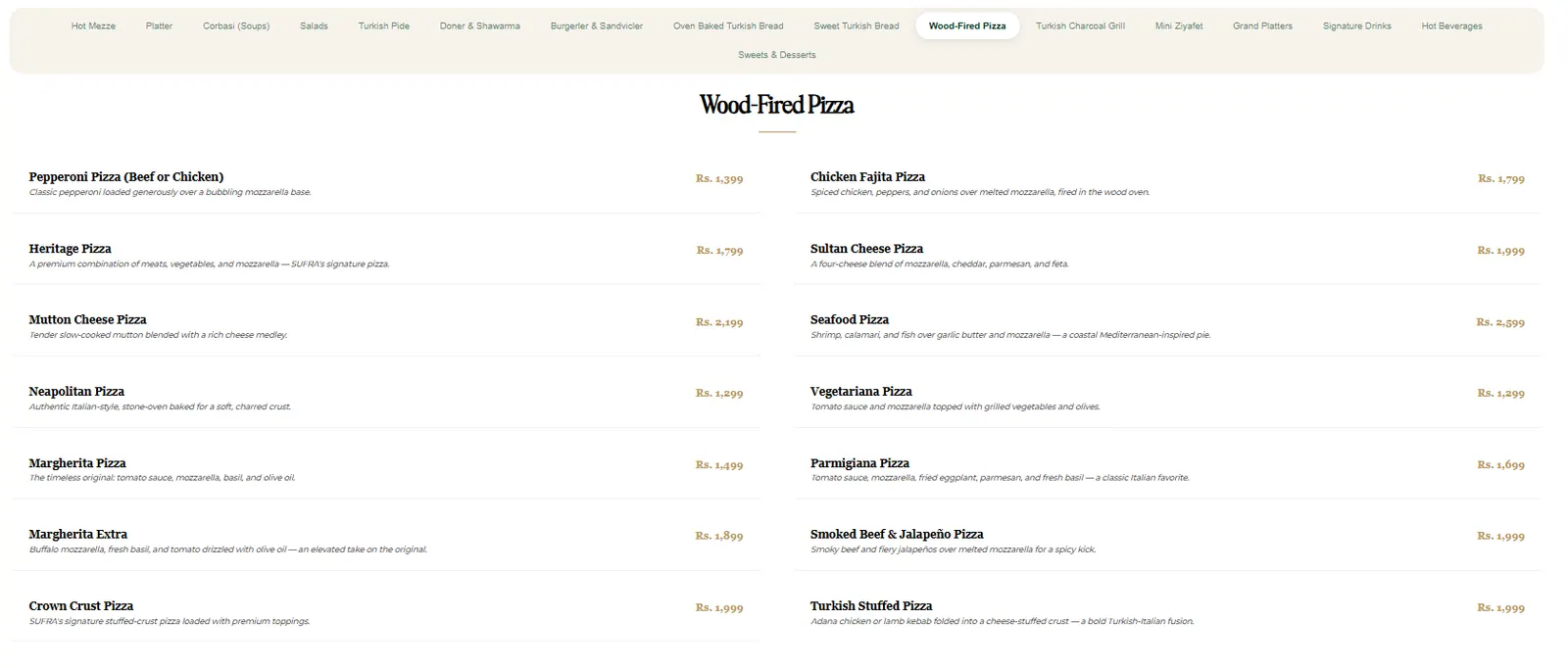The height and width of the screenshot is (668, 1568).
Task: Select the Heritage Pizza item name
Action: click(71, 249)
